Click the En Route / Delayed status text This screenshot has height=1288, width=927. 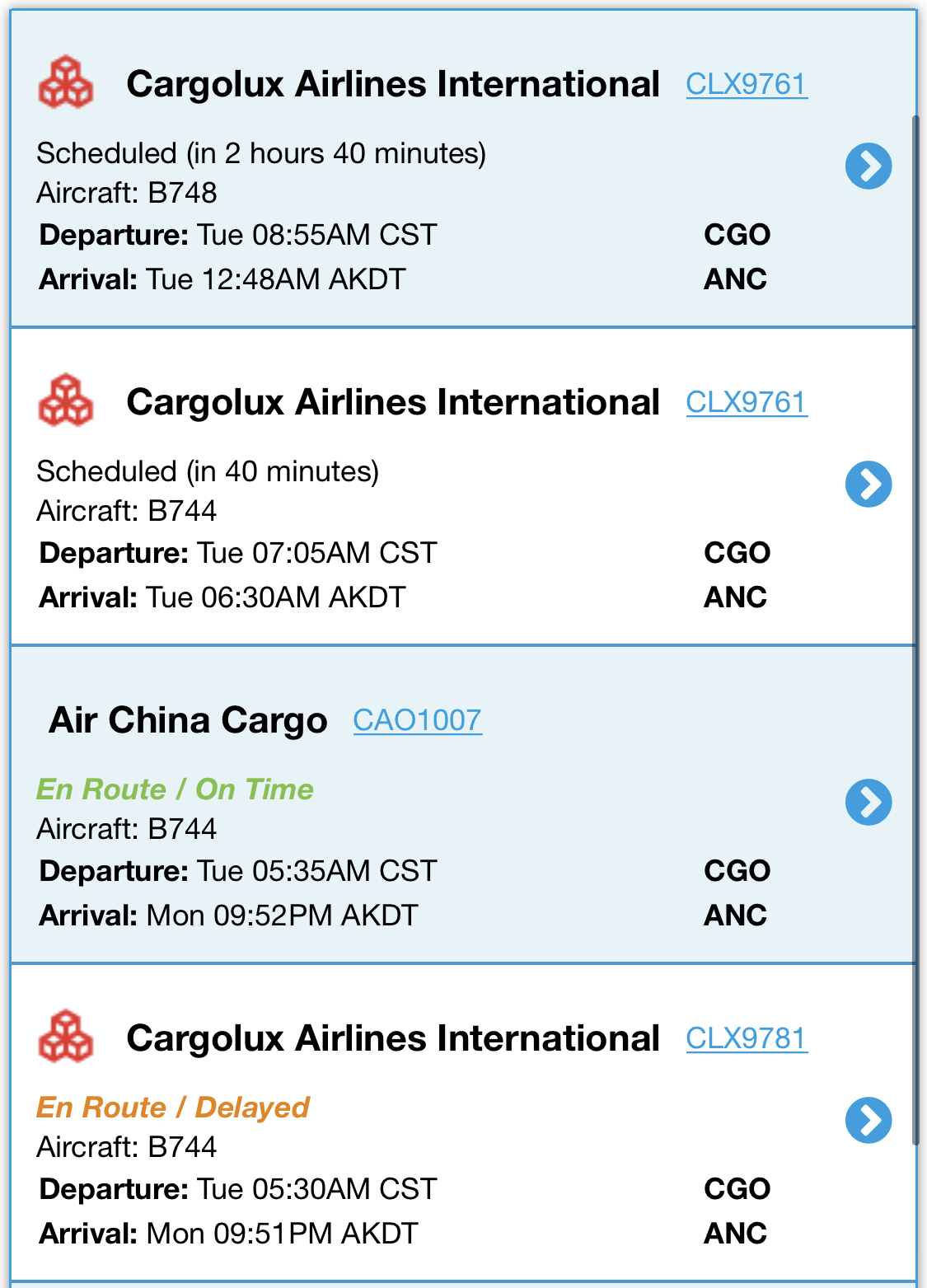click(173, 1108)
